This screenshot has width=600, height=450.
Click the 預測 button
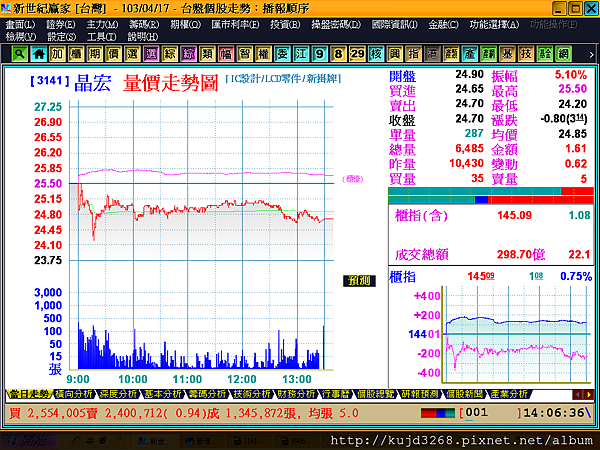(x=359, y=281)
